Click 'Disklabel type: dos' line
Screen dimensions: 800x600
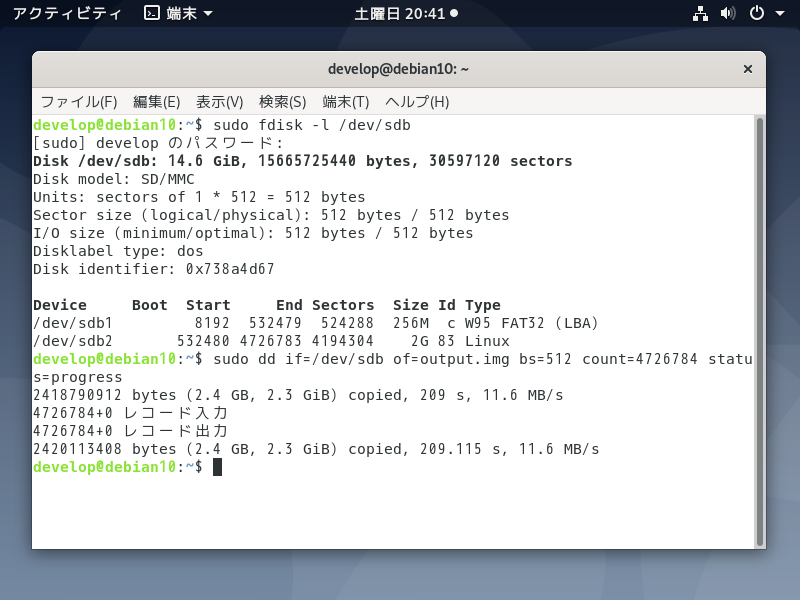point(118,251)
